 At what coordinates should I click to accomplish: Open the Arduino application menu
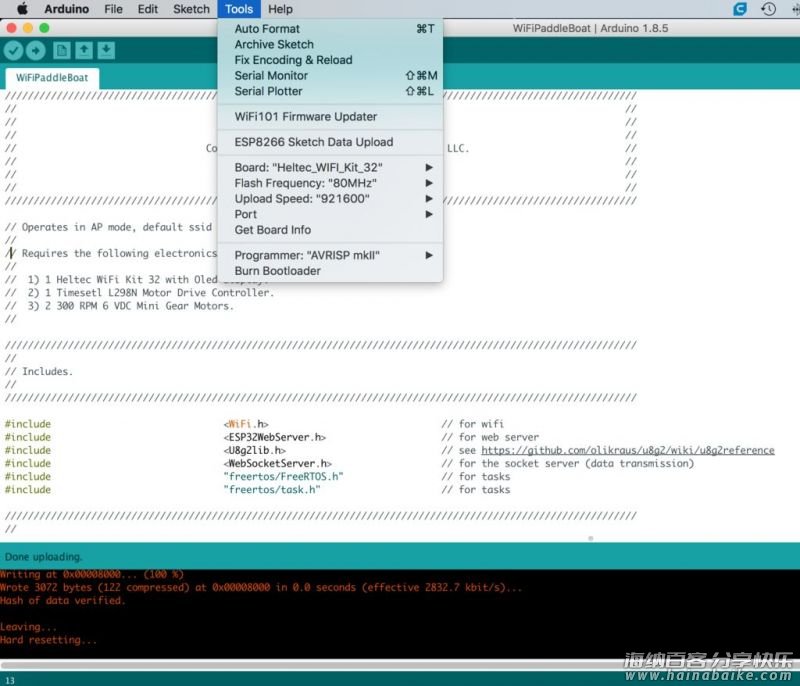66,9
